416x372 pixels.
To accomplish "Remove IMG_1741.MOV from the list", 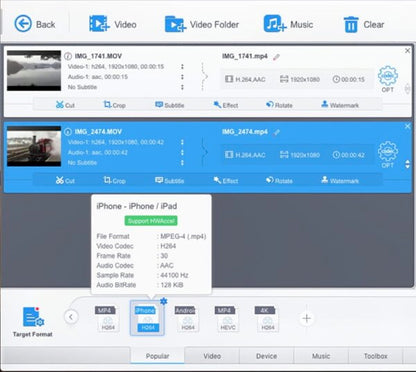I will pos(407,51).
